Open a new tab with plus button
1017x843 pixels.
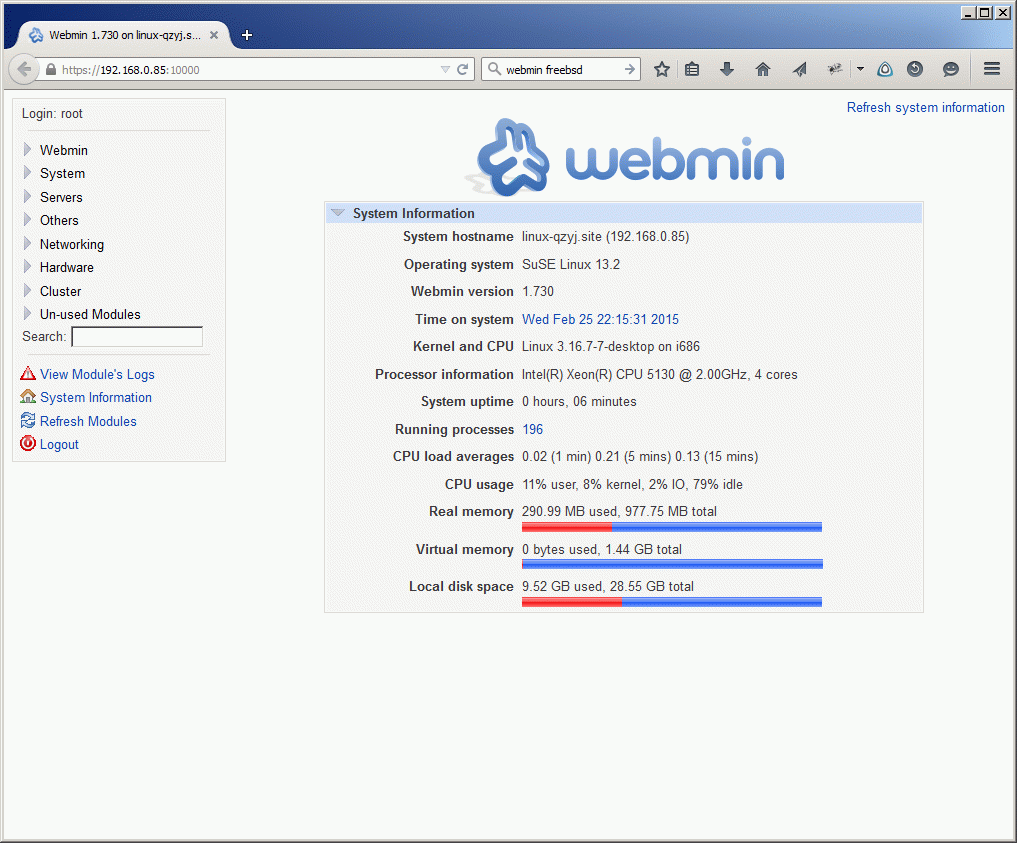[x=246, y=35]
